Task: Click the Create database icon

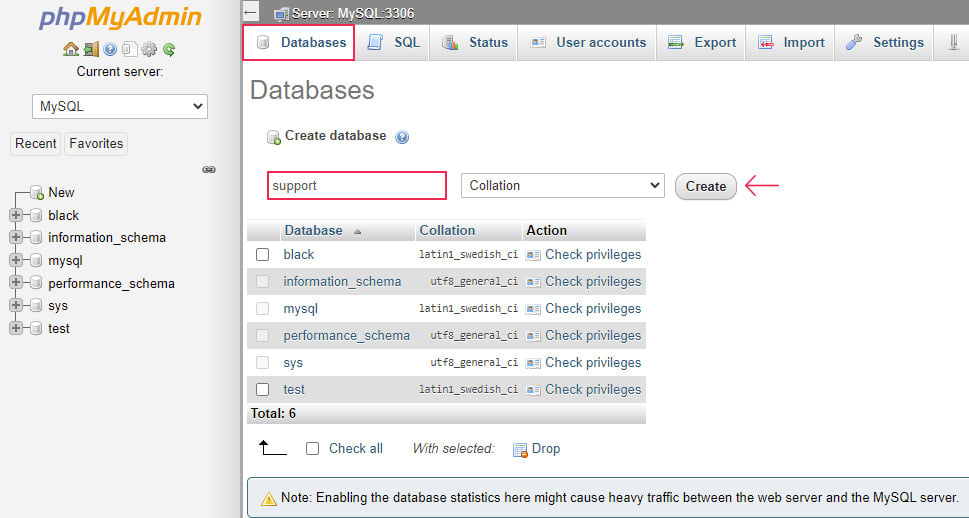Action: [273, 137]
